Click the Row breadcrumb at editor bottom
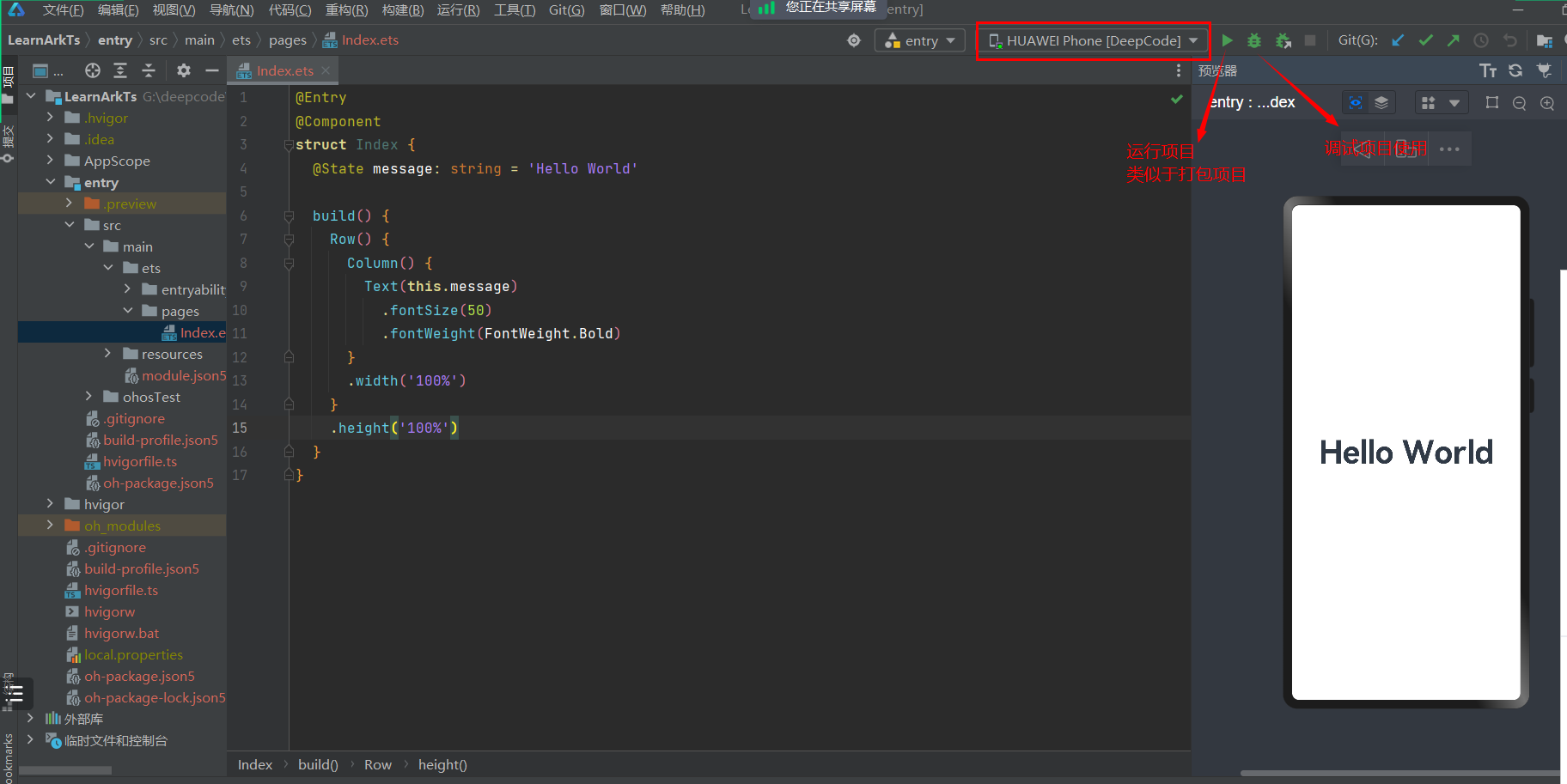Viewport: 1567px width, 784px height. 378,765
